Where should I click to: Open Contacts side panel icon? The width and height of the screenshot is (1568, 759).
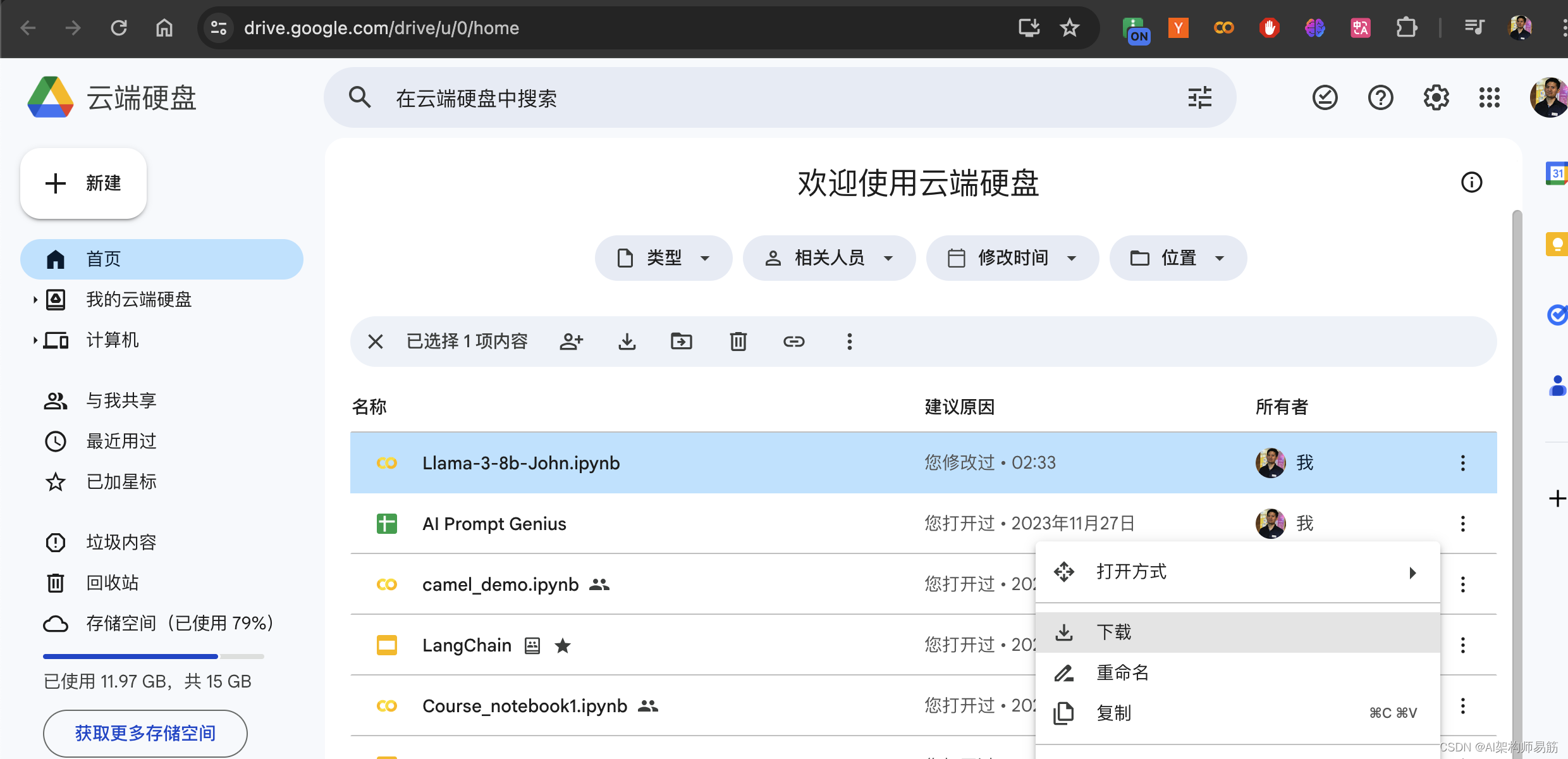coord(1557,385)
